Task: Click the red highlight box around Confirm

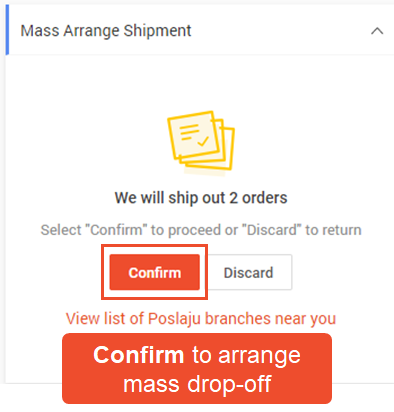Action: (x=155, y=272)
